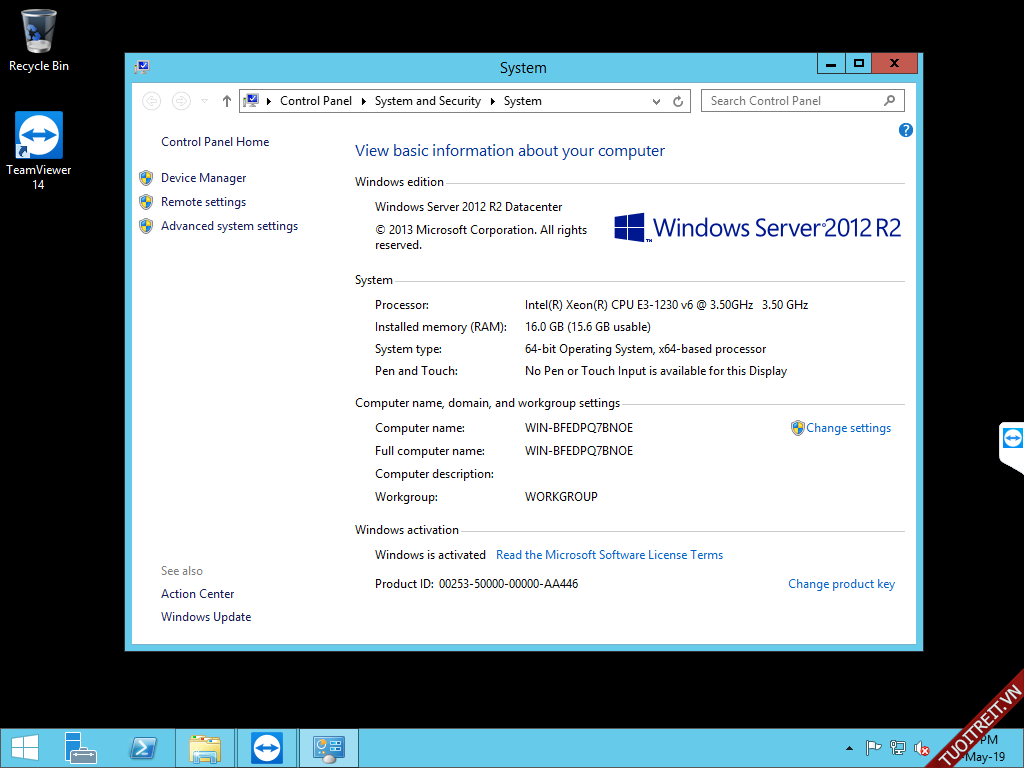Screen dimensions: 1024x768
Task: Launch Windows PowerShell from the taskbar
Action: click(x=143, y=748)
